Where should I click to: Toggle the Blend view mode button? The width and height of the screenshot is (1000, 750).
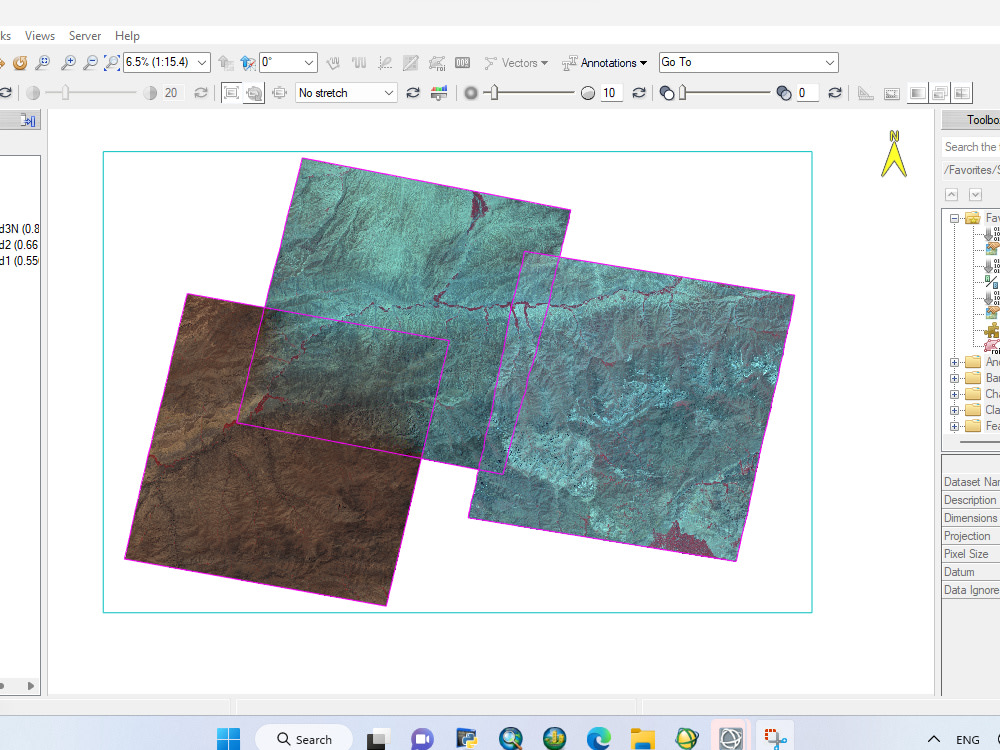(917, 93)
